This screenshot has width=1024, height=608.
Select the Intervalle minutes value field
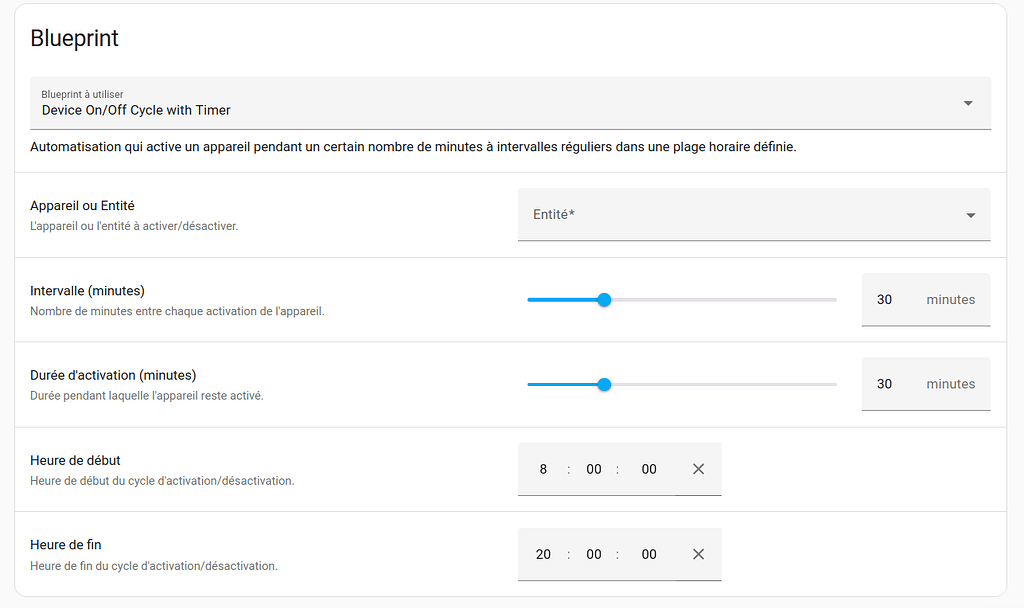click(x=883, y=299)
